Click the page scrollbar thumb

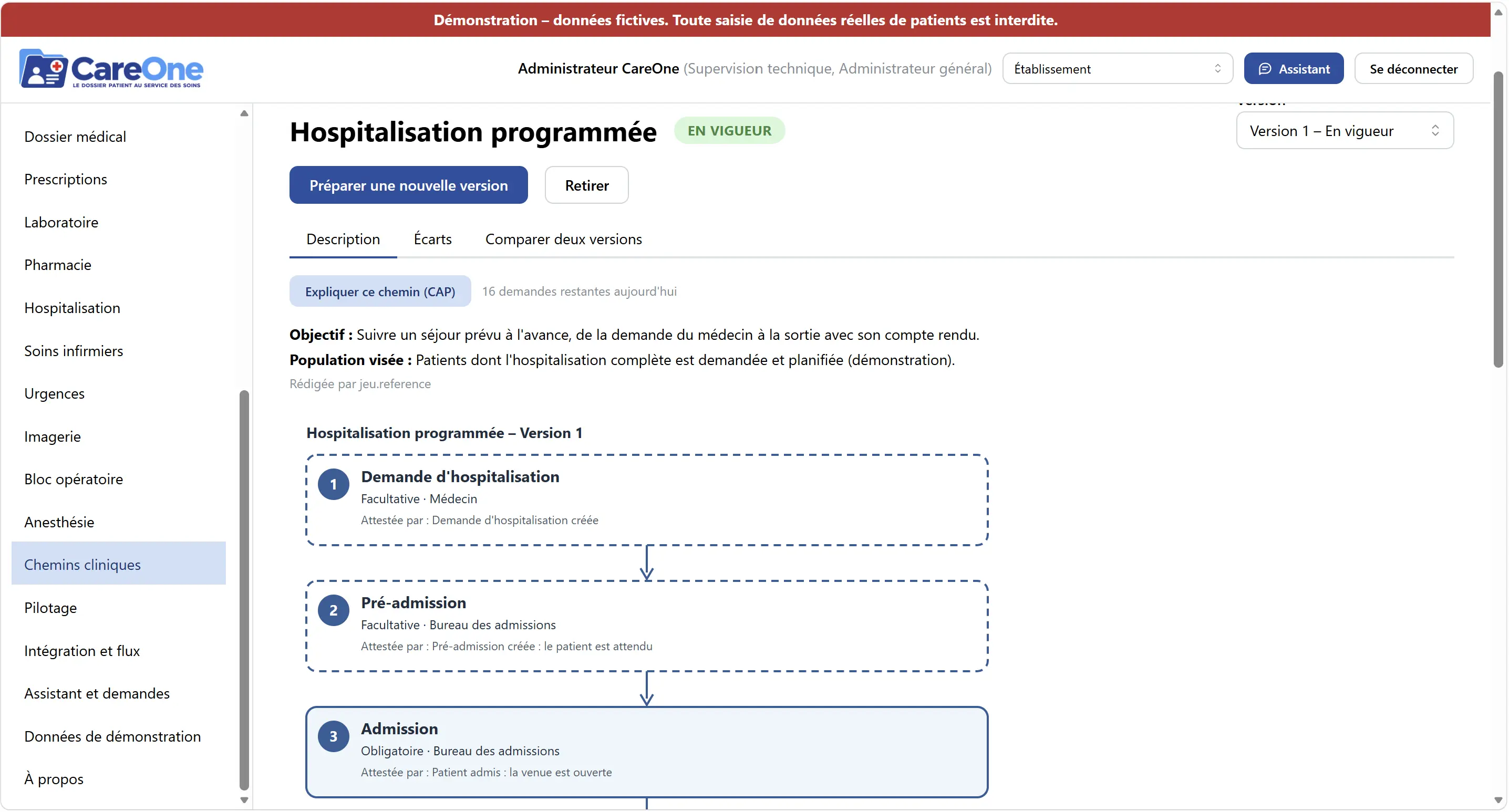pyautogui.click(x=1498, y=220)
